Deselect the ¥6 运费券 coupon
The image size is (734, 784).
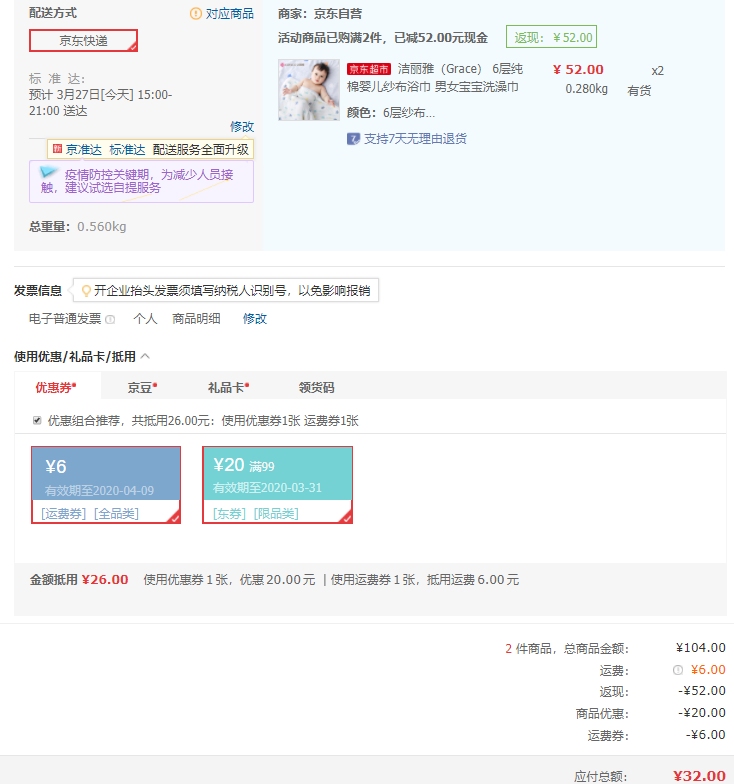coord(106,485)
